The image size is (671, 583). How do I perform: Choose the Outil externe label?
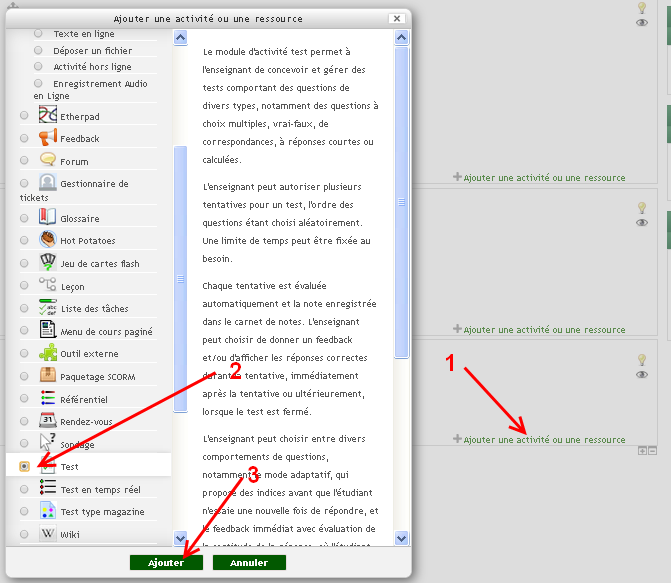coord(89,354)
